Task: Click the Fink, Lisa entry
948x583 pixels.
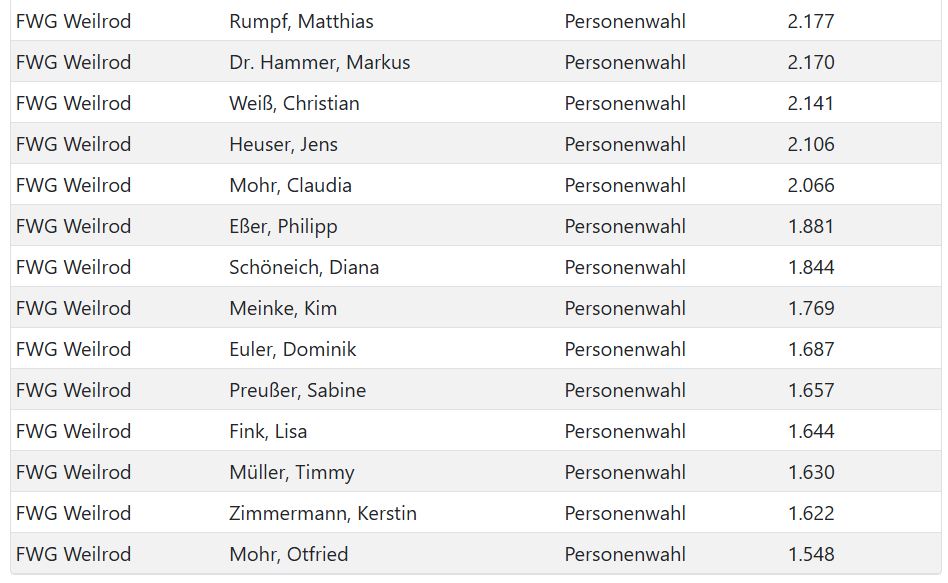Action: pos(268,431)
